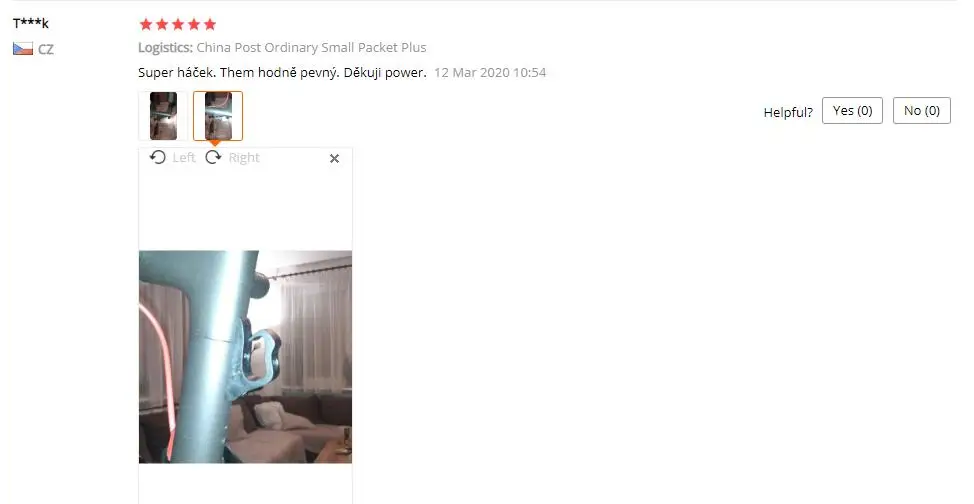The height and width of the screenshot is (504, 974).
Task: Click the "Right" rotate label
Action: coord(244,158)
